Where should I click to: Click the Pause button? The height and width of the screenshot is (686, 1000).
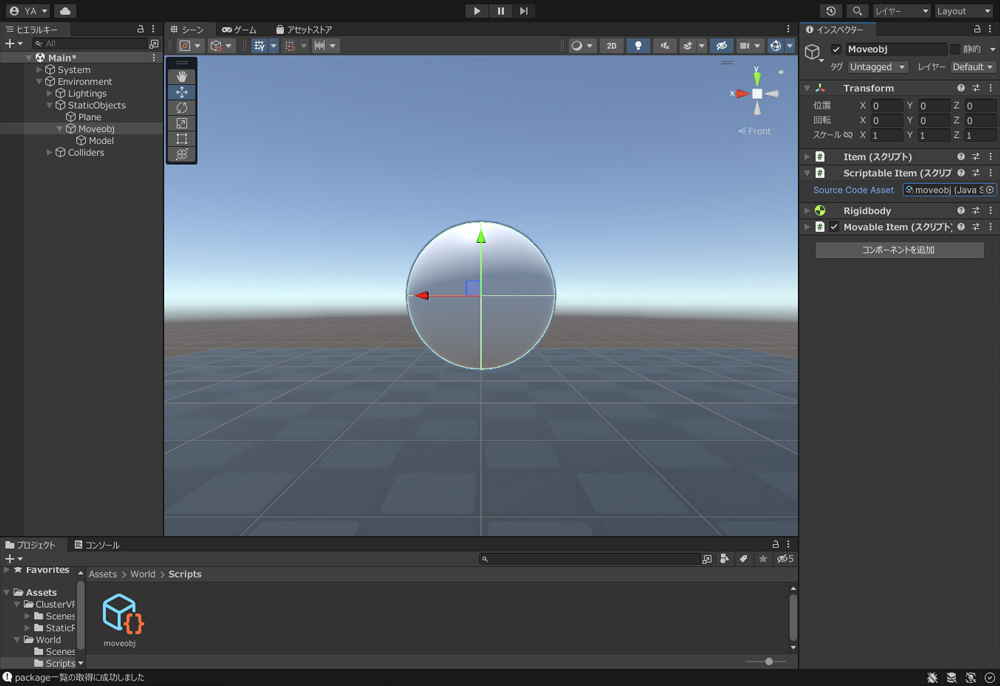(x=501, y=11)
